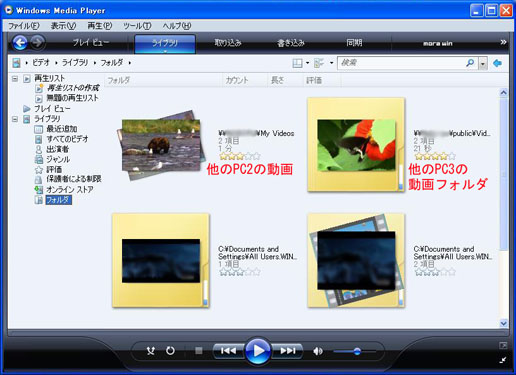Select 保護者による制限 in the tree
Screen dimensions: 516x375
[74, 179]
